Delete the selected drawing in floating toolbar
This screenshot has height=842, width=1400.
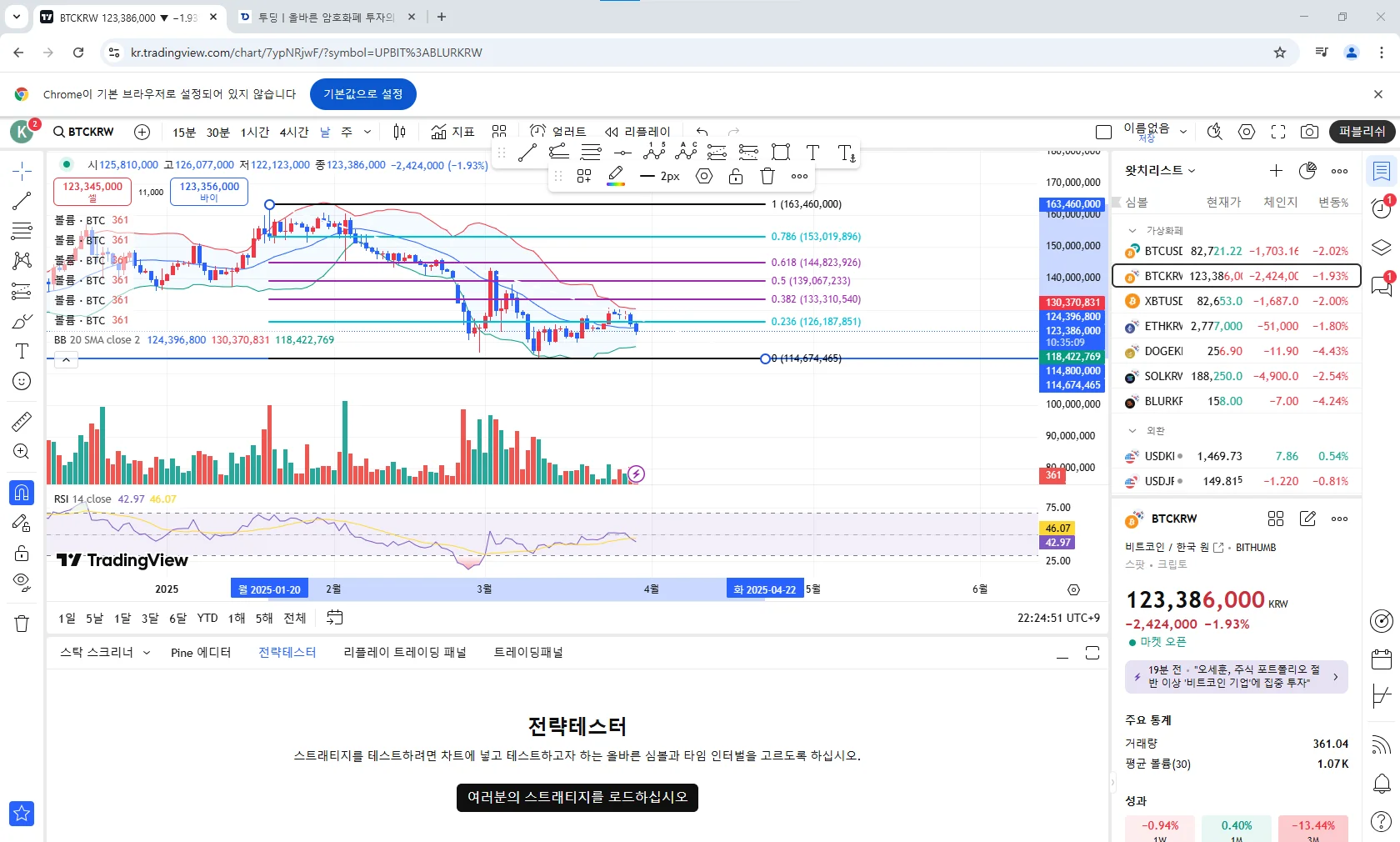(767, 176)
